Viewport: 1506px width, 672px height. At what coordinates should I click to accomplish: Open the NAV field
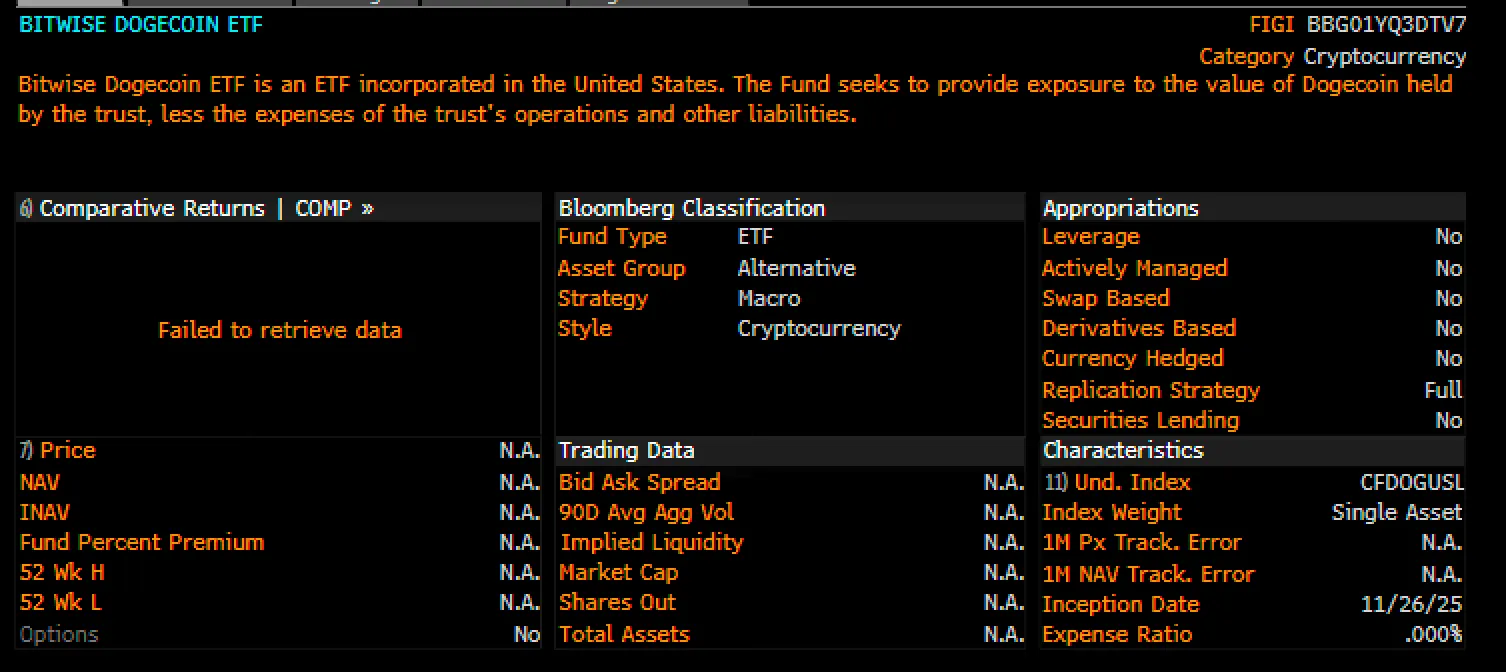pyautogui.click(x=39, y=482)
